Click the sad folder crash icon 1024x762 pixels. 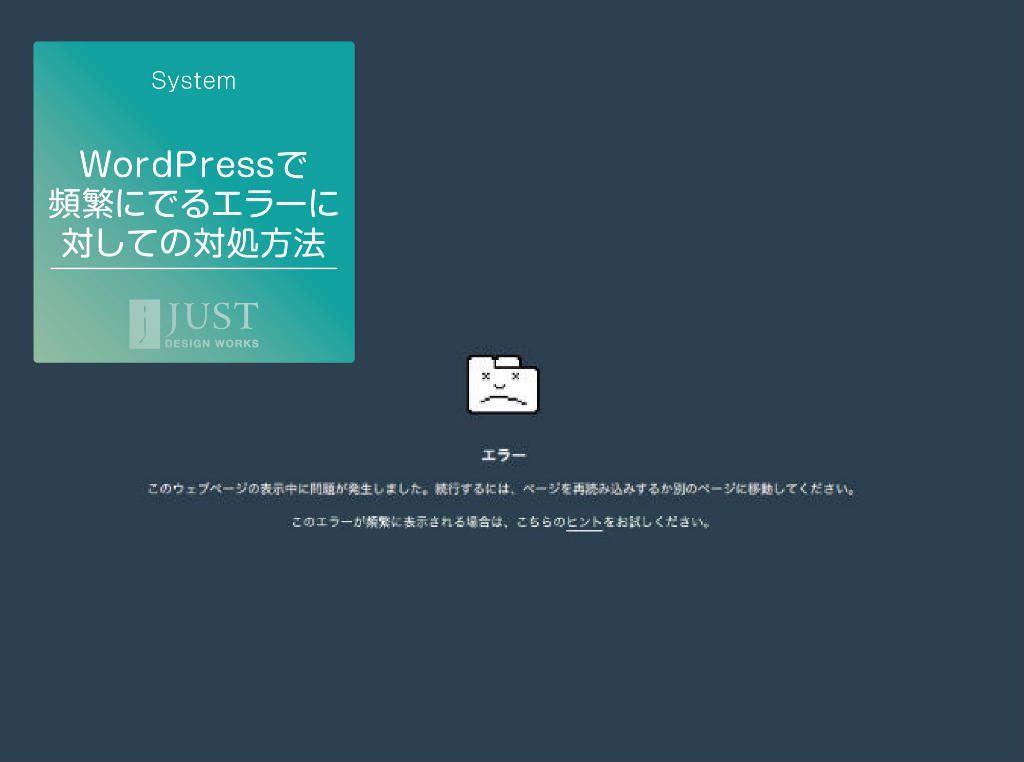coord(503,384)
